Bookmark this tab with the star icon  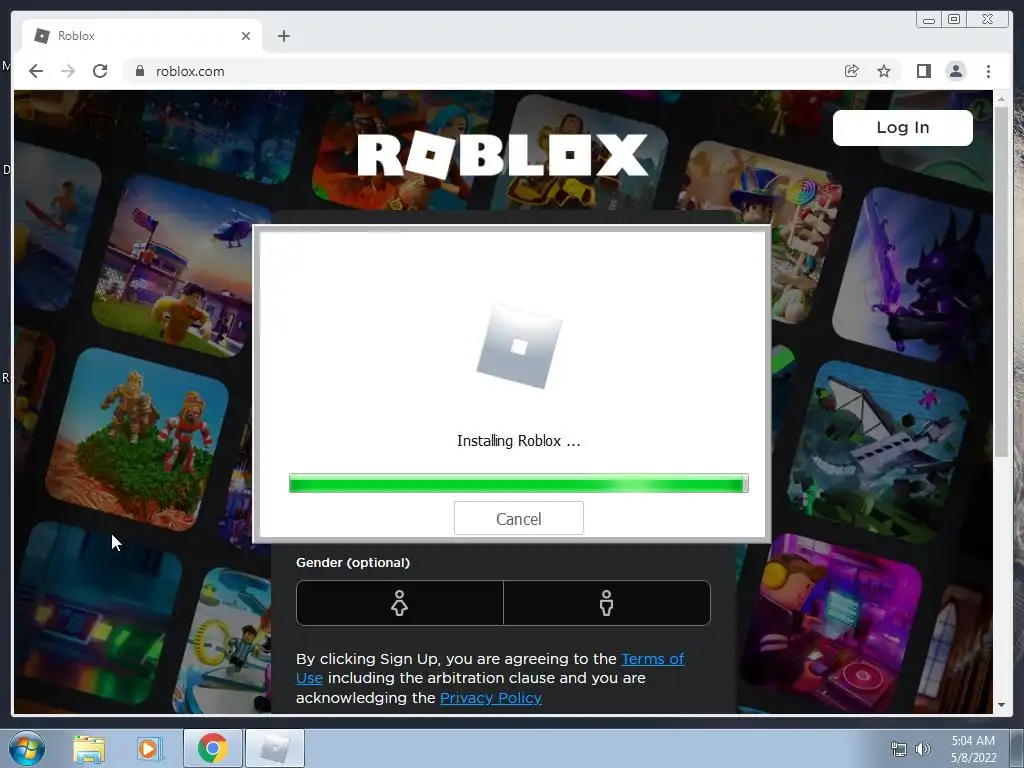[x=884, y=71]
